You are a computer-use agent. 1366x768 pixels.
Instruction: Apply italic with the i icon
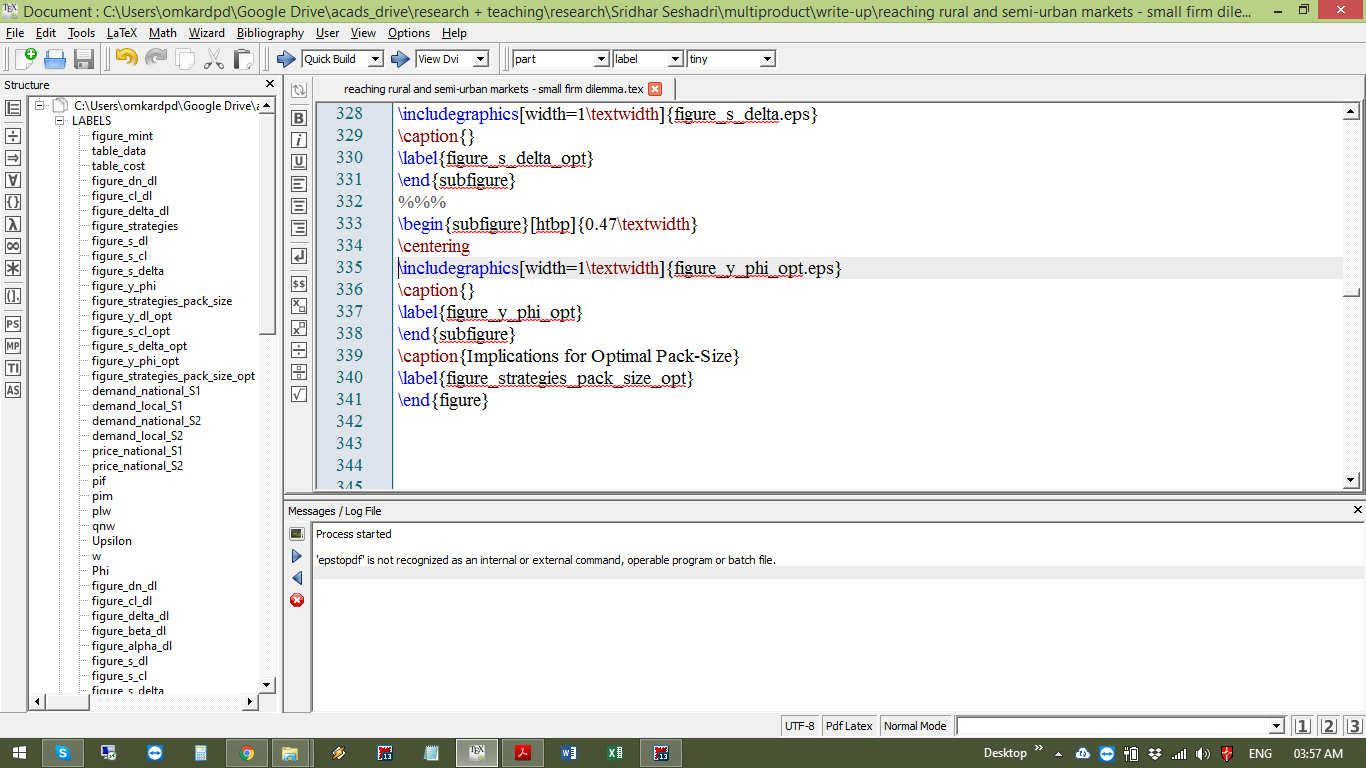pos(298,140)
